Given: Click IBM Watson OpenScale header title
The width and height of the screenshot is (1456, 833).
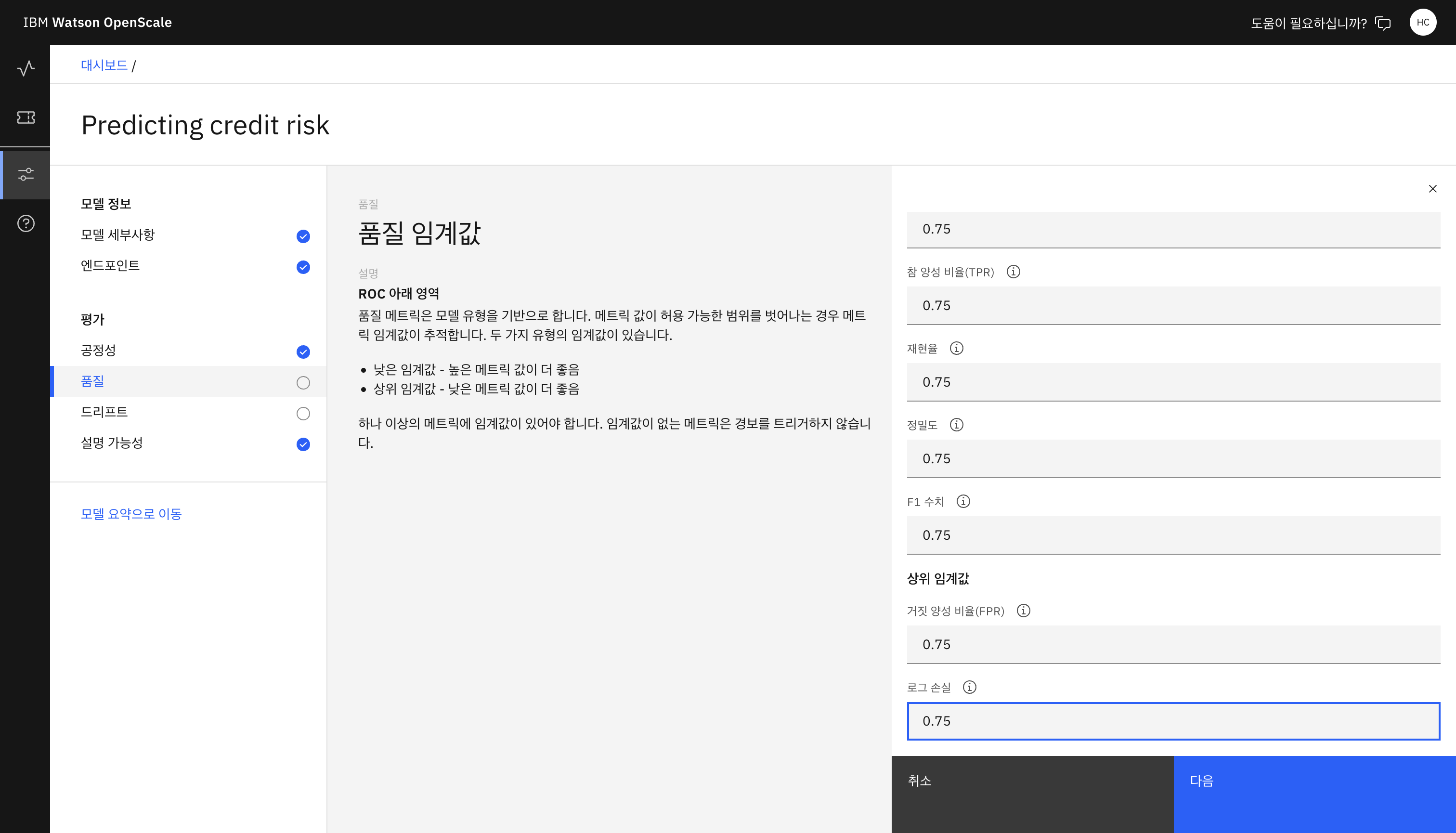Looking at the screenshot, I should (x=97, y=22).
